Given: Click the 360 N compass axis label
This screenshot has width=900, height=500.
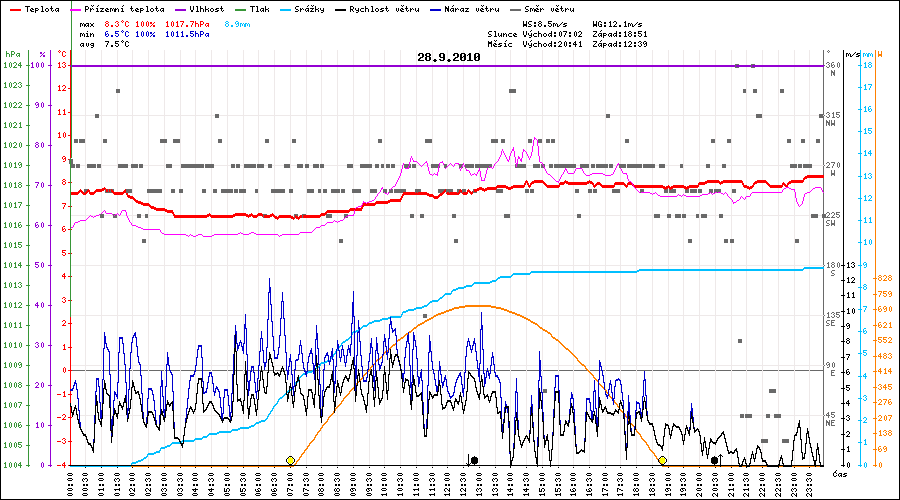Looking at the screenshot, I should (x=833, y=69).
